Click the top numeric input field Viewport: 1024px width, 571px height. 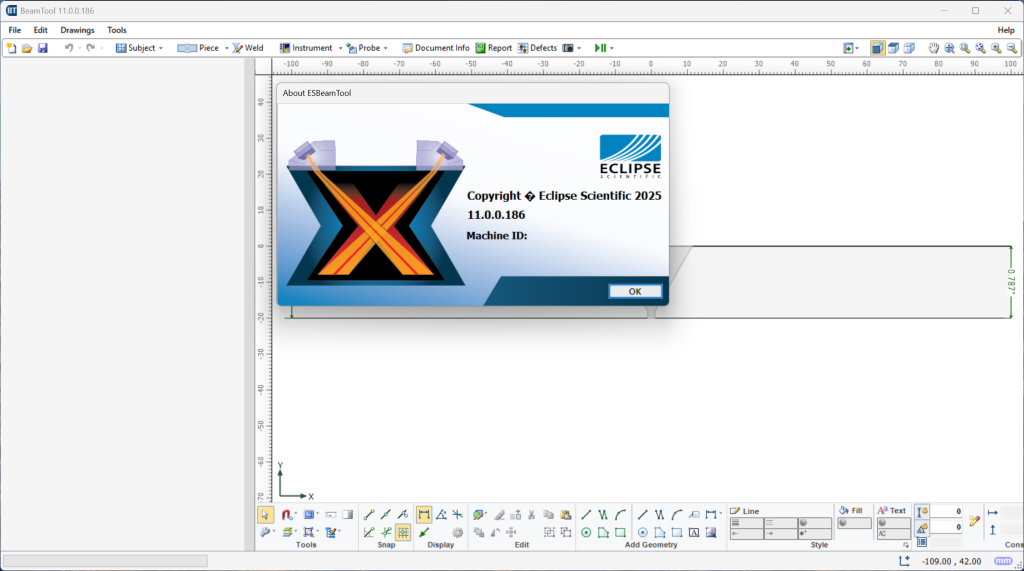(946, 512)
